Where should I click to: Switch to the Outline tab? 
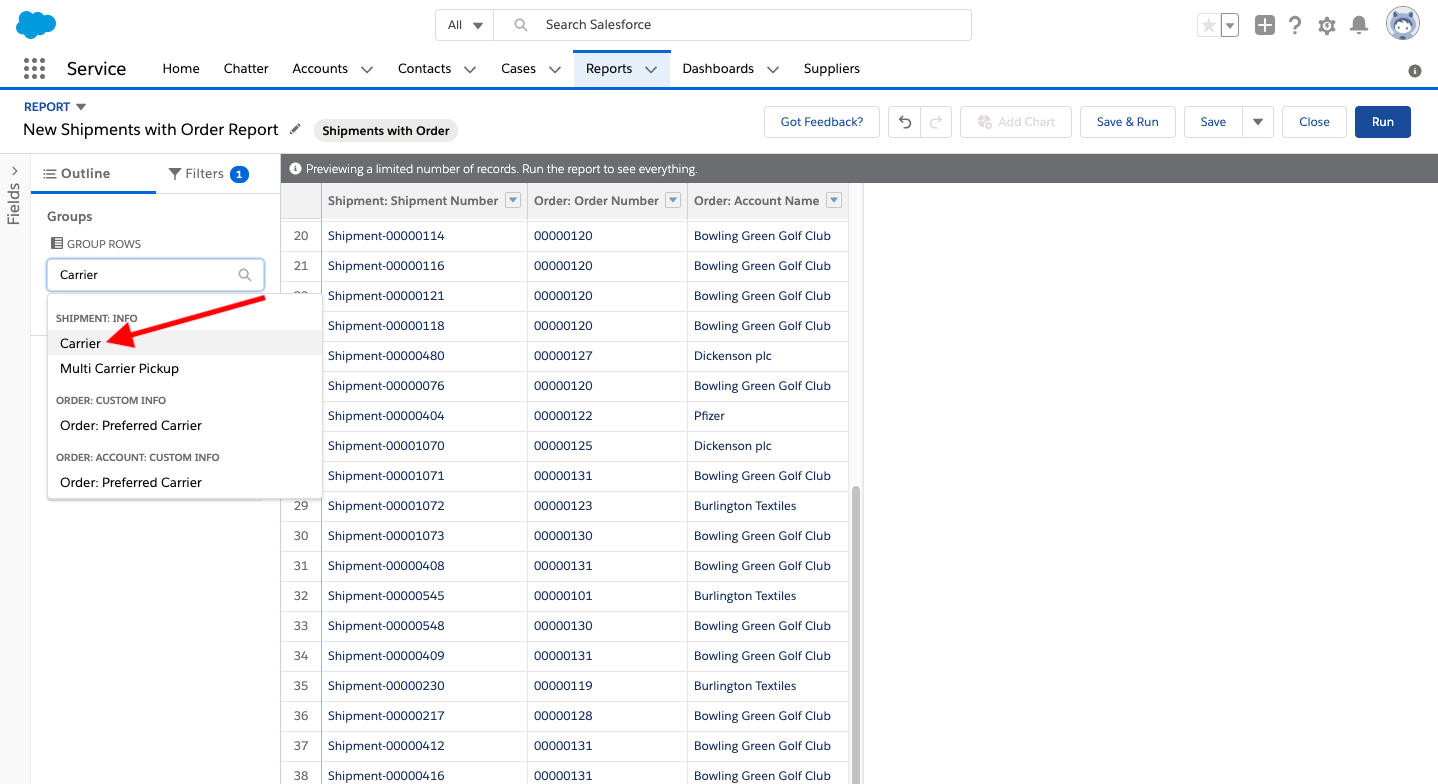[x=86, y=173]
